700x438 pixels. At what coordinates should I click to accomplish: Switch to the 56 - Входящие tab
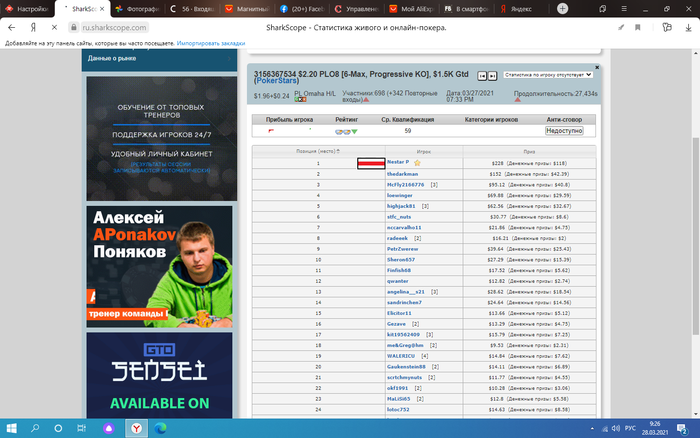pos(193,8)
